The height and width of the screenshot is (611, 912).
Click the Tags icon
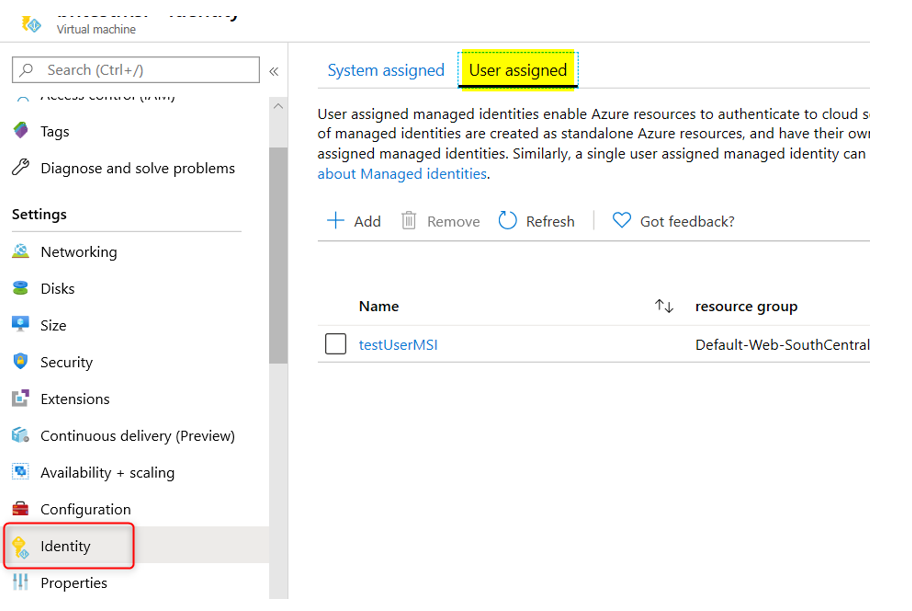21,130
